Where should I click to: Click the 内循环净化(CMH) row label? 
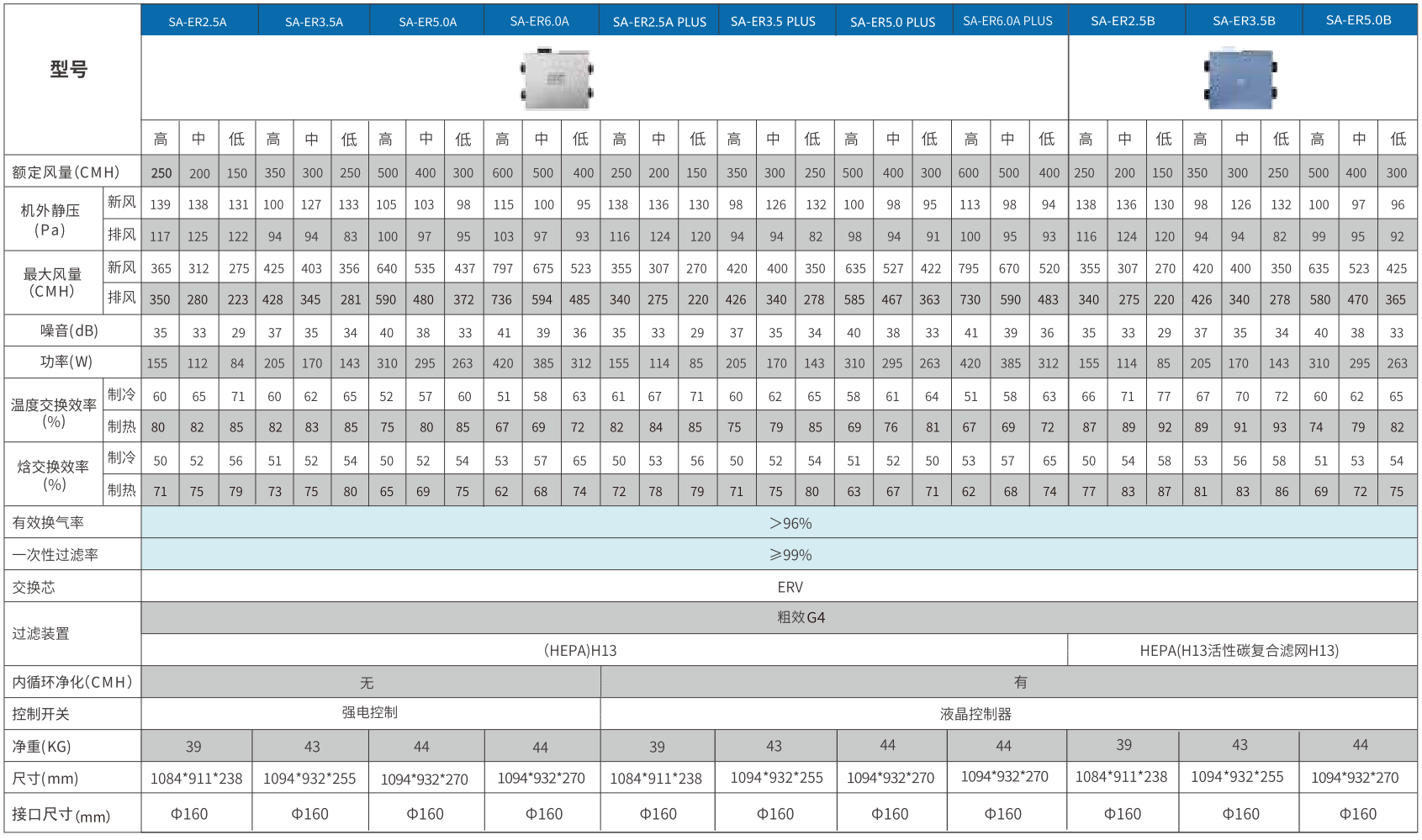tap(72, 682)
